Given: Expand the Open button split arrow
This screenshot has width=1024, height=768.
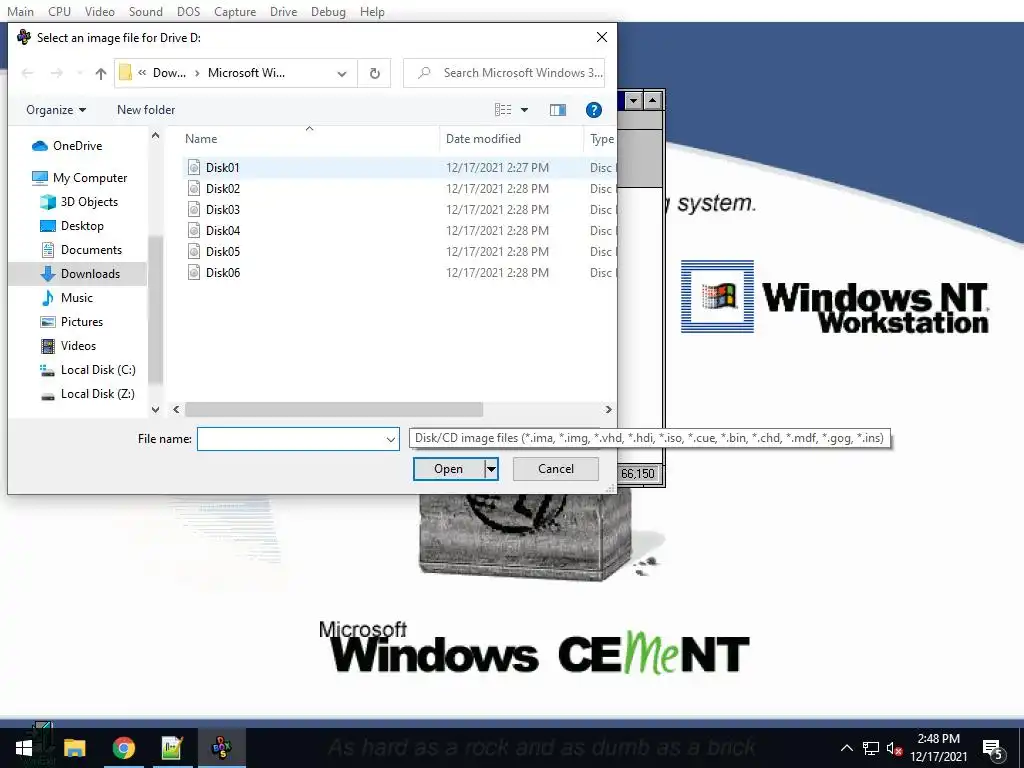Looking at the screenshot, I should 491,469.
